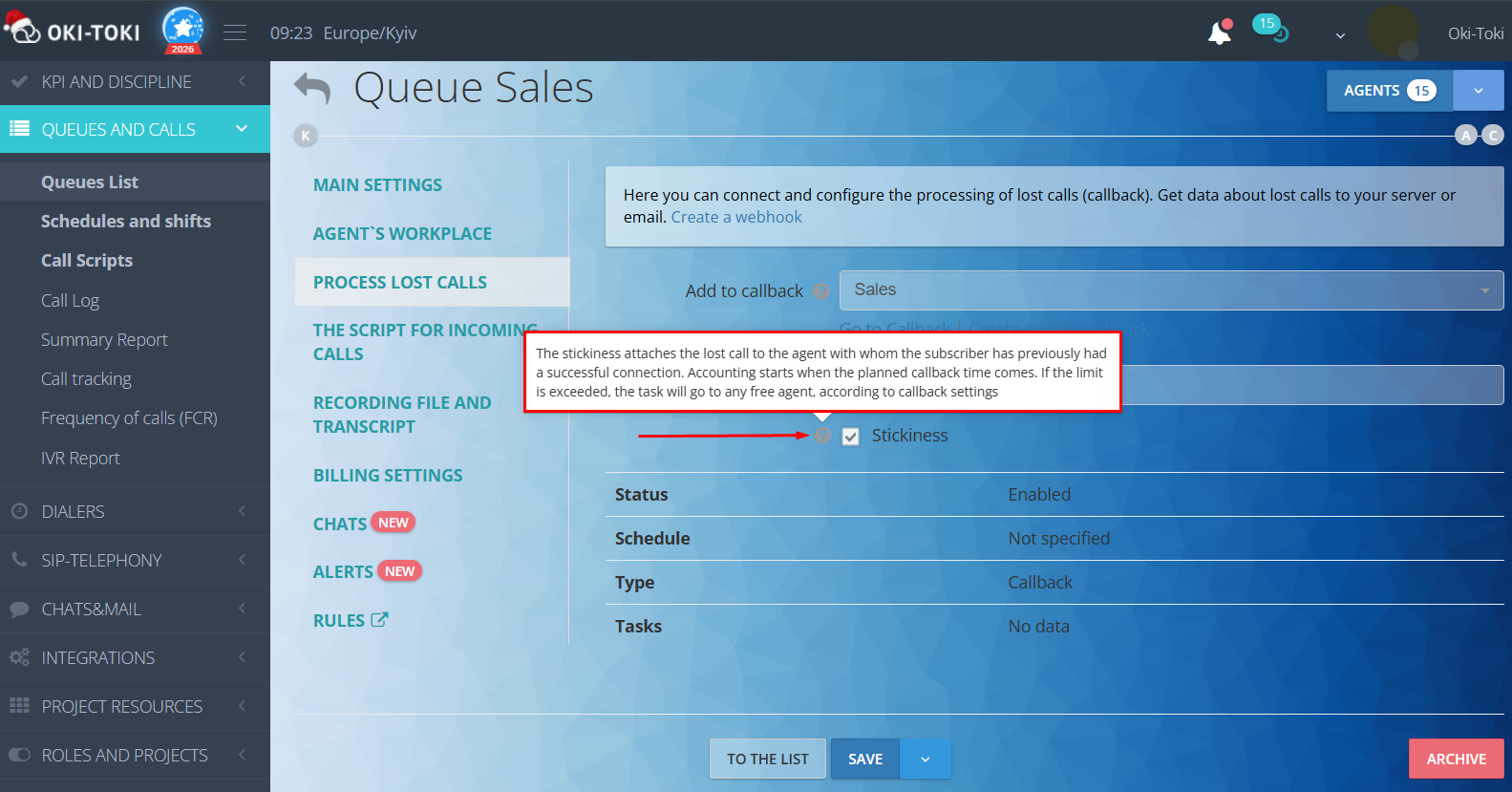Click the K marker on the timeline
Screen dimensions: 1512x792
click(306, 136)
